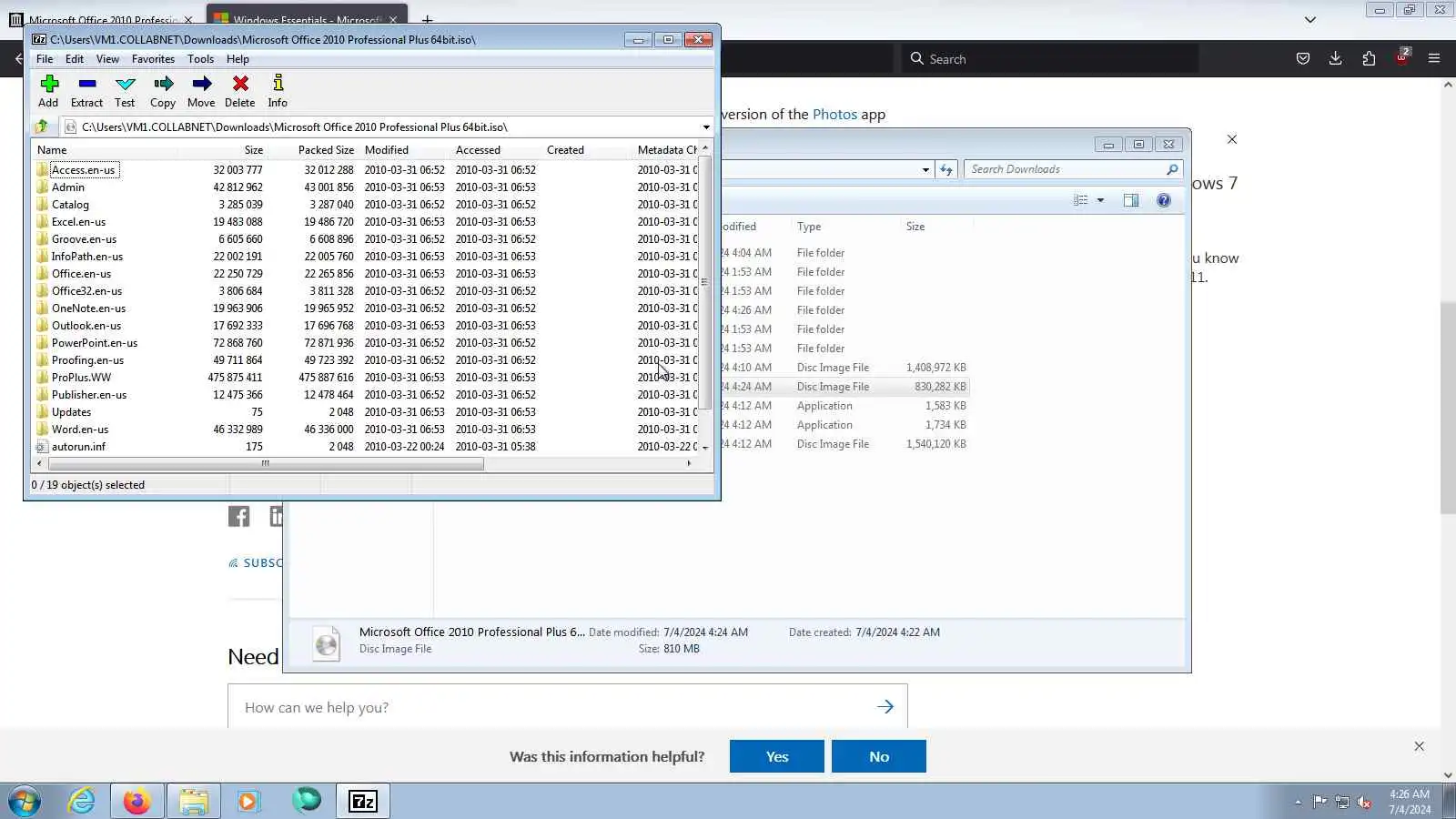Open the Explorer window help icon
This screenshot has height=819, width=1456.
[x=1164, y=200]
